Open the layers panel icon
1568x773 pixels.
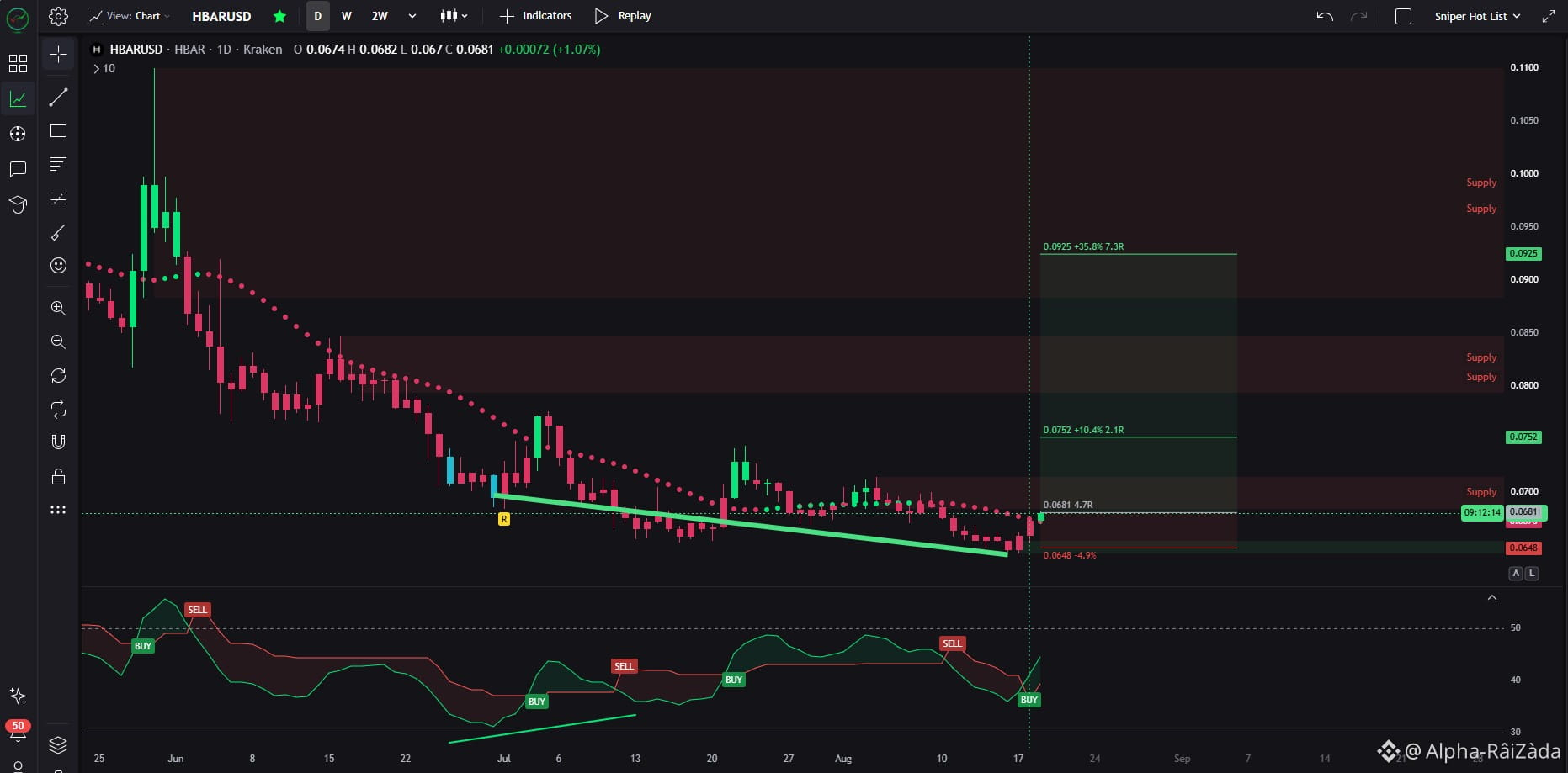[x=58, y=745]
